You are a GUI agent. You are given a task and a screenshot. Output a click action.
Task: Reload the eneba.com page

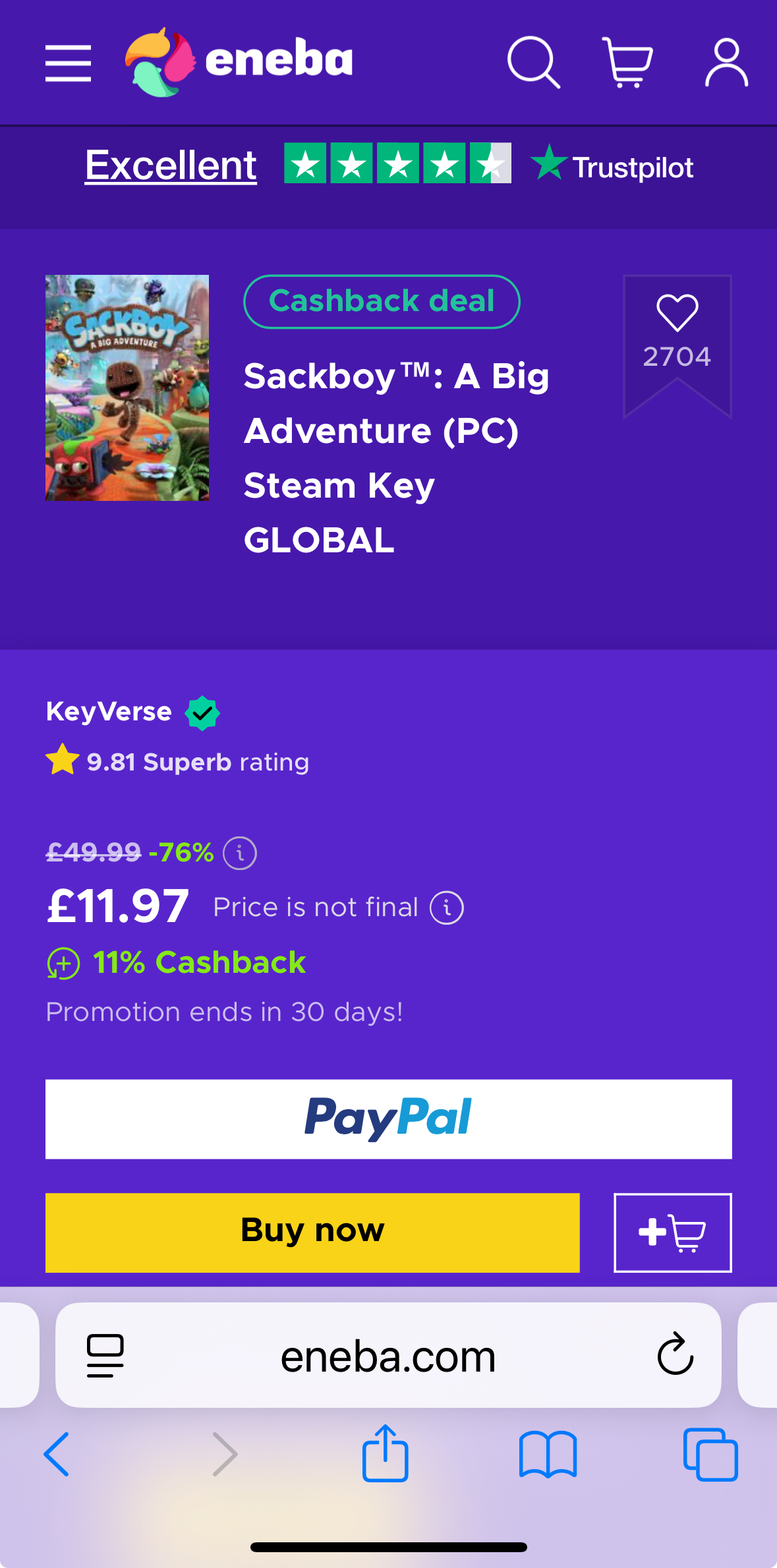676,1354
